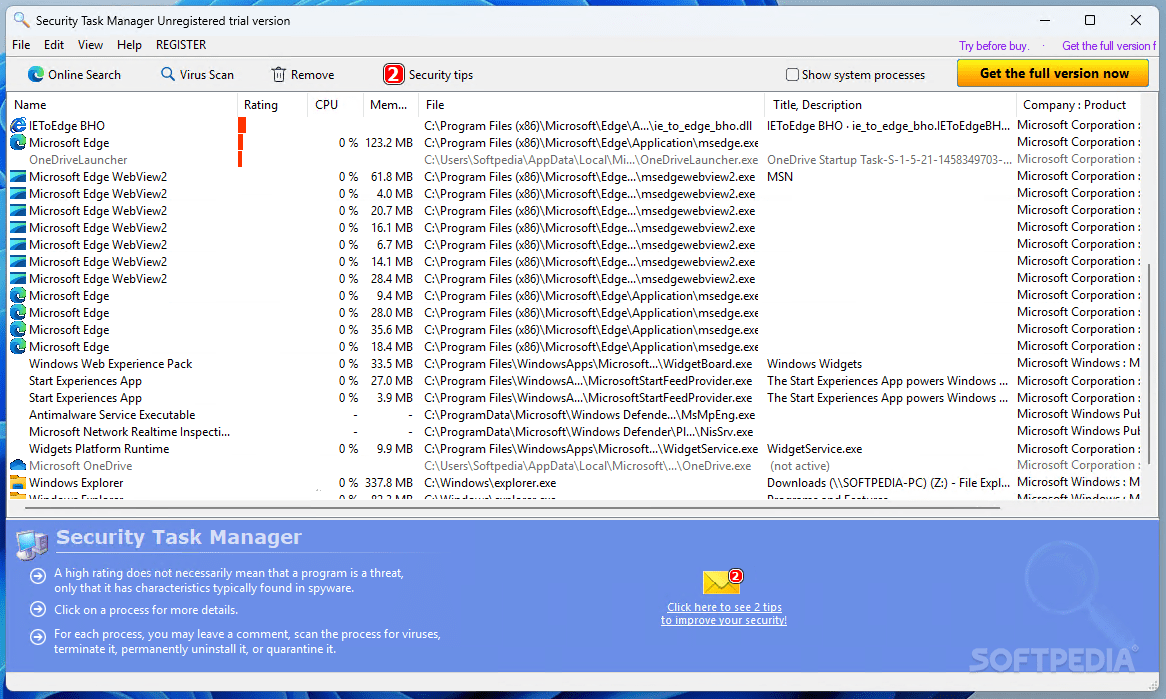Select Windows Web Experience Pack row
This screenshot has width=1166, height=699.
click(x=574, y=364)
